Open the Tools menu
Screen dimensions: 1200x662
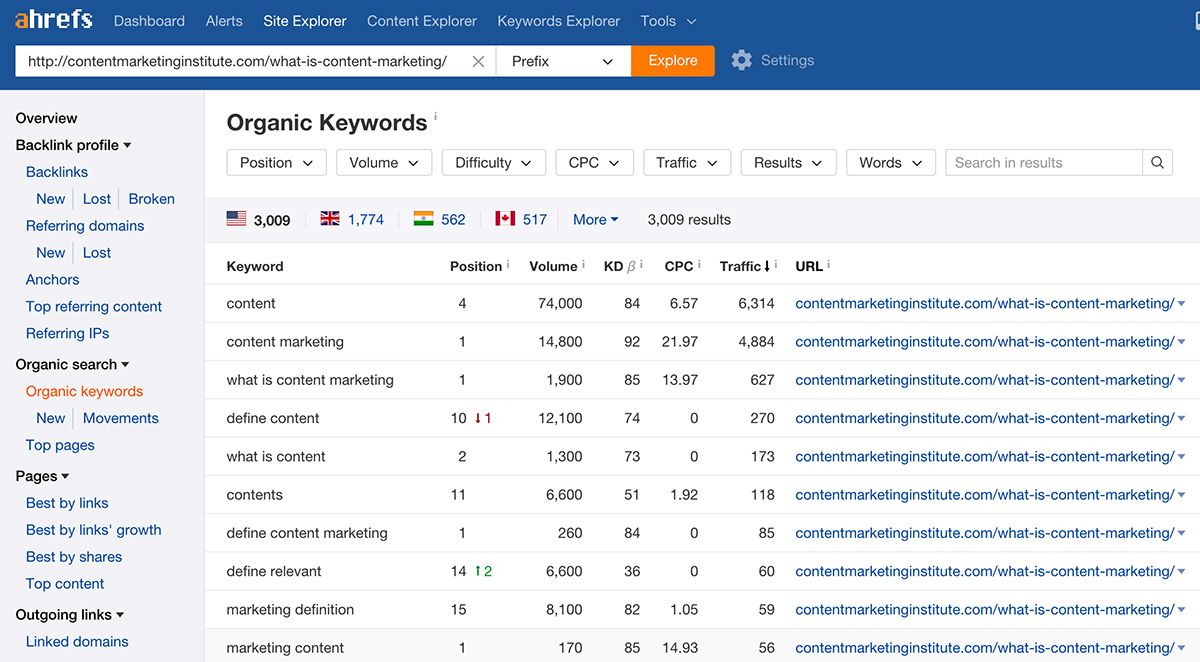pos(669,20)
